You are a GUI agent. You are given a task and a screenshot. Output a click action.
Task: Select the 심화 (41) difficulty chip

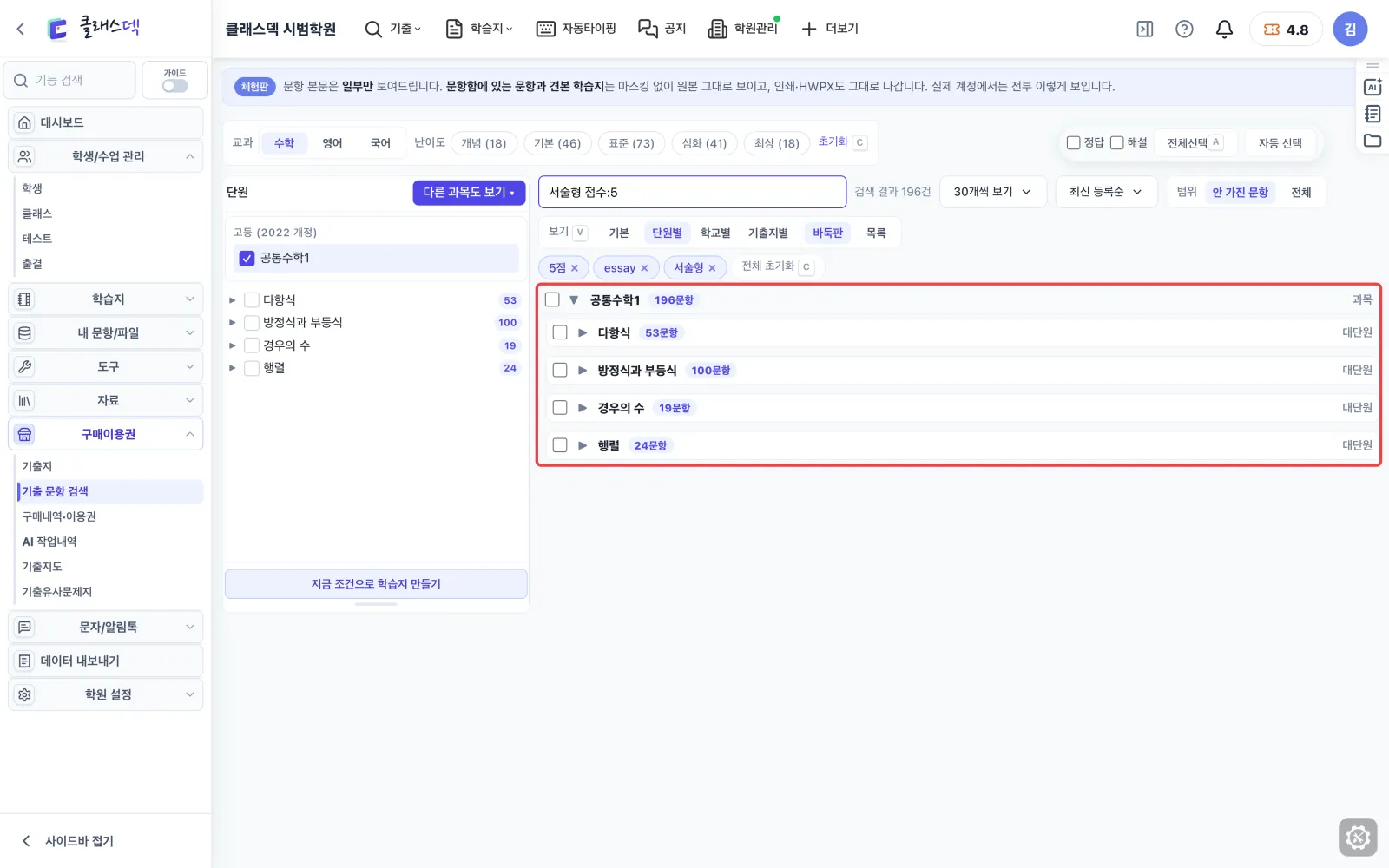[x=704, y=143]
